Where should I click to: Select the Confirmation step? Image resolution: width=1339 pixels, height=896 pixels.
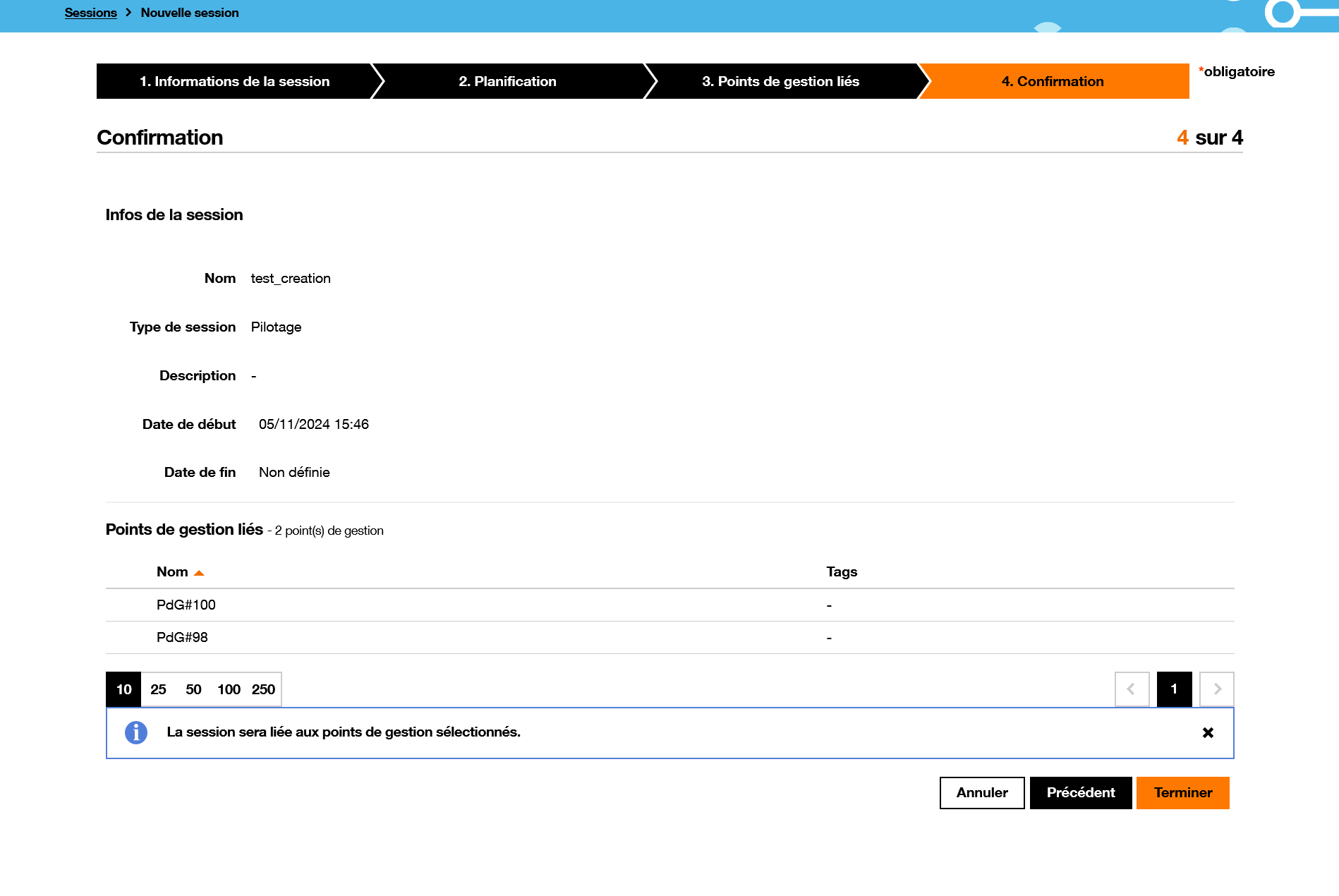1052,81
